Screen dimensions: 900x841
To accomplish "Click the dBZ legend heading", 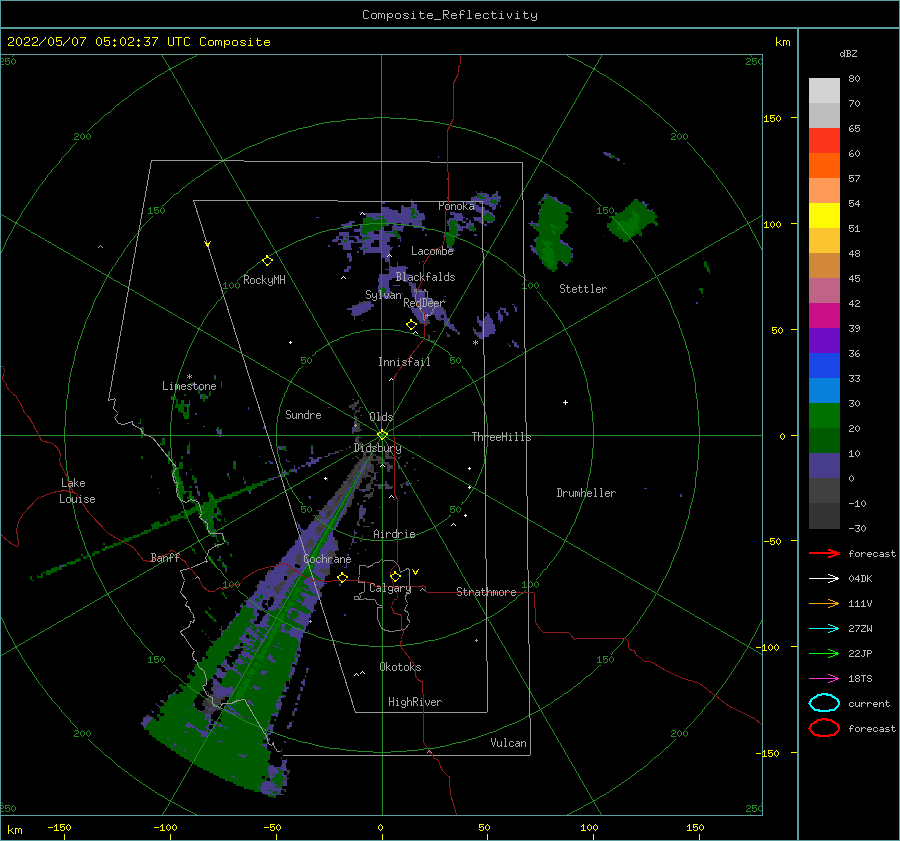I will 848,53.
